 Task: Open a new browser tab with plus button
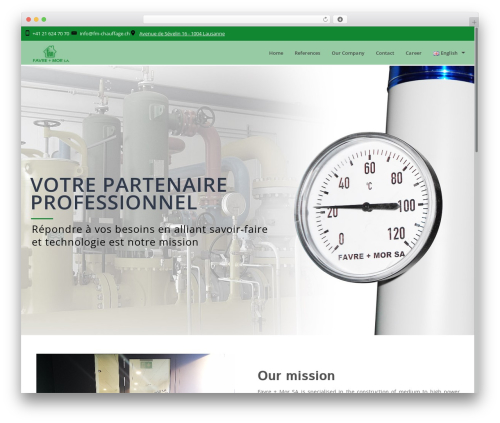(x=474, y=22)
